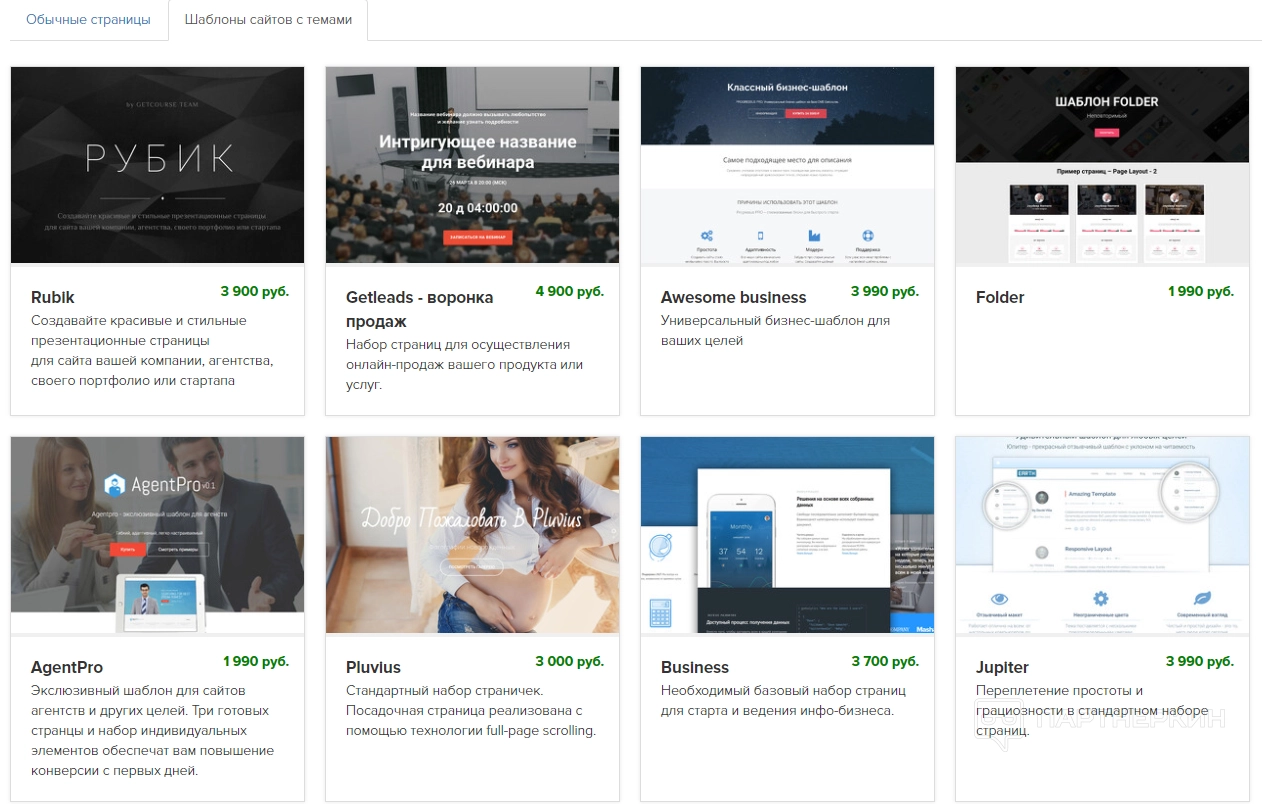
Task: Click the globe icon in Business preview
Action: point(660,547)
